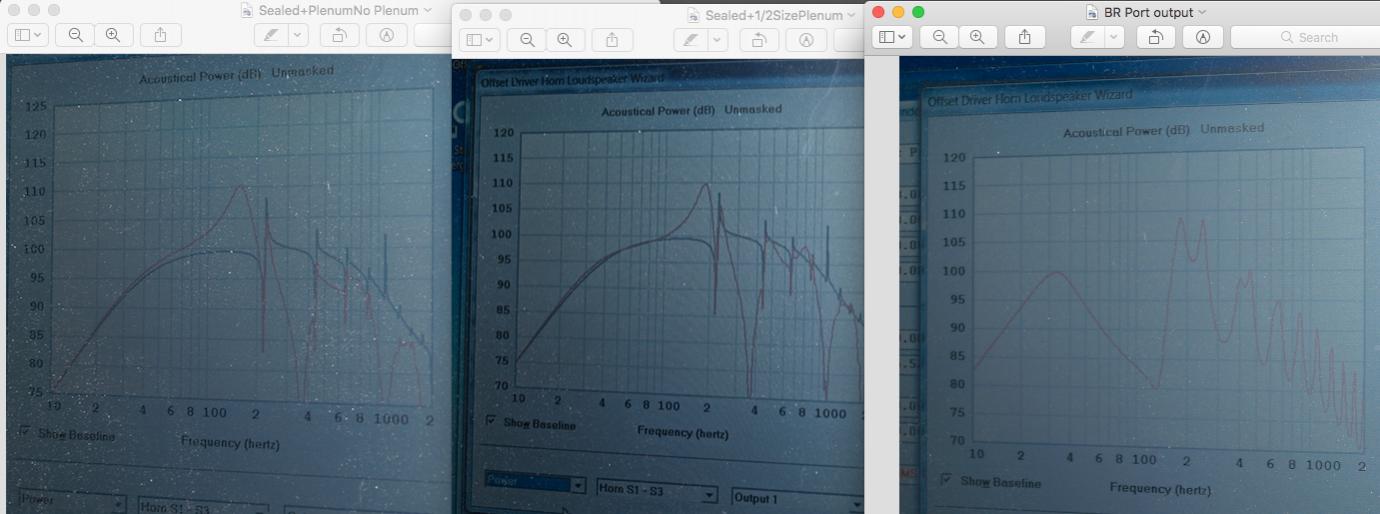This screenshot has height=514, width=1380.
Task: Share the Sealed+1/2SizePlenum image
Action: tap(613, 40)
